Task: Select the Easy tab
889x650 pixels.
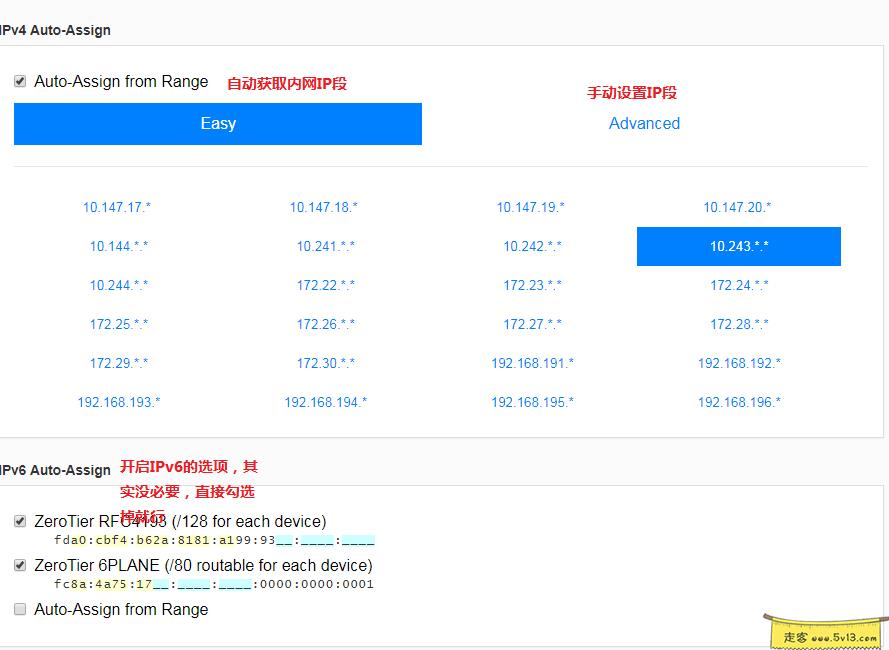Action: pyautogui.click(x=217, y=123)
